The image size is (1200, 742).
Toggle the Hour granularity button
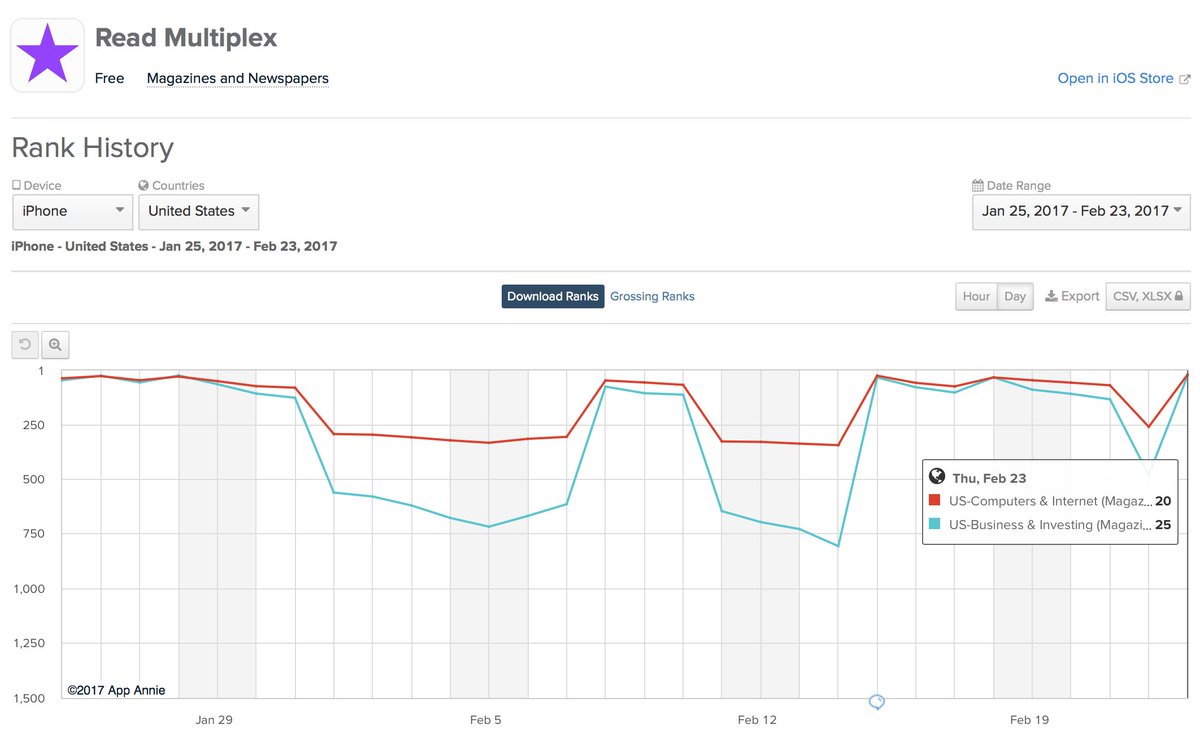977,296
